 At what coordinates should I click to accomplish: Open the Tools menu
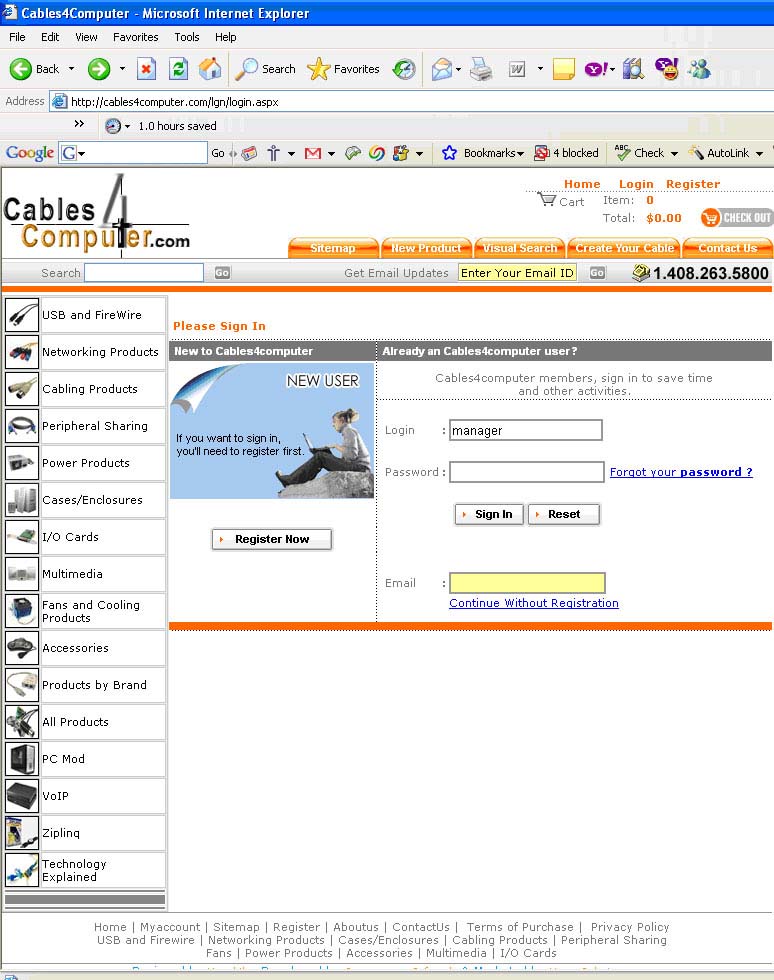187,37
